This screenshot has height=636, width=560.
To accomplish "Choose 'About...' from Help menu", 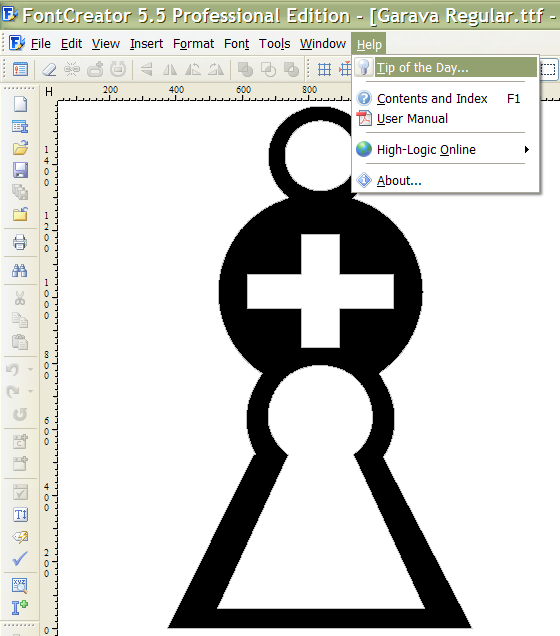I will 446,180.
